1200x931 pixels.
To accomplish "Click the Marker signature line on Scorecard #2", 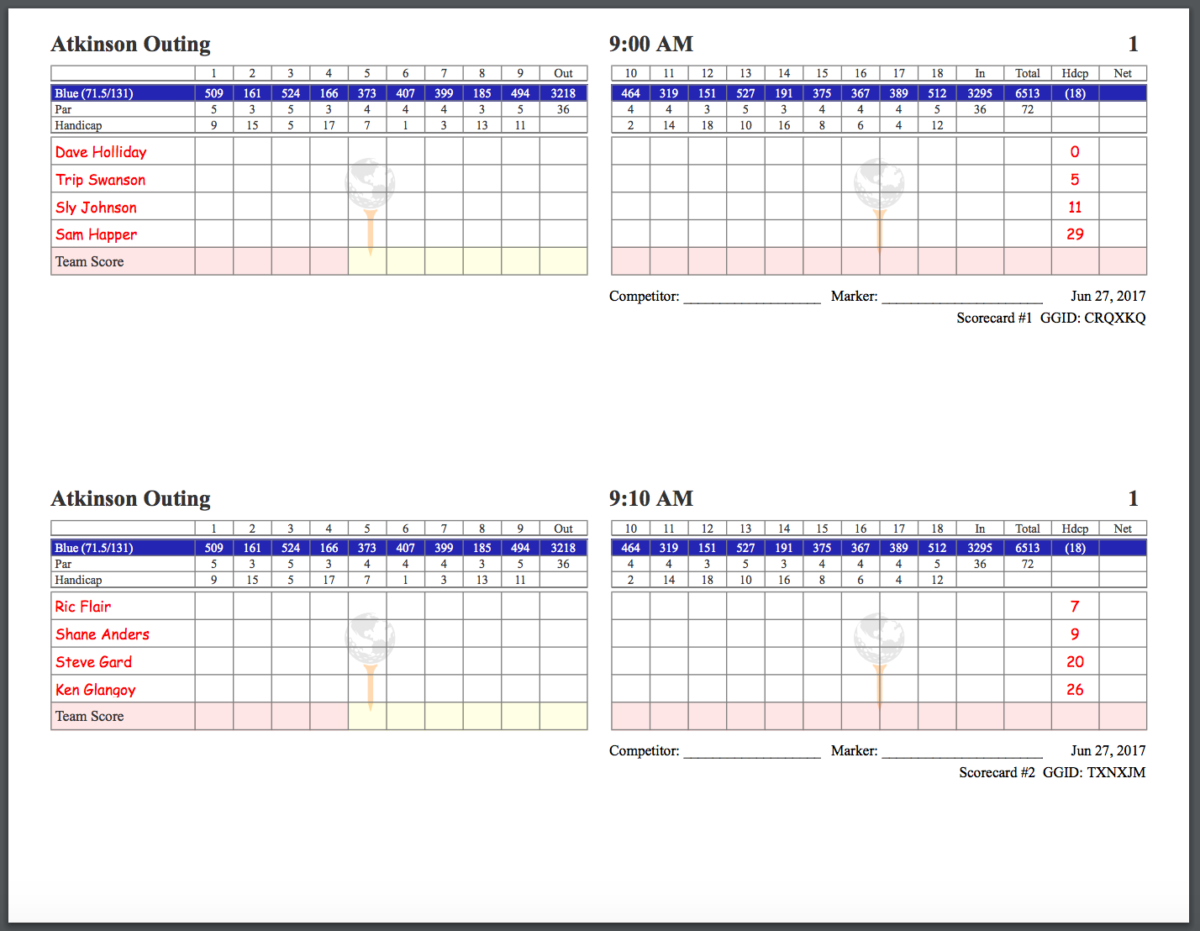I will [x=962, y=751].
